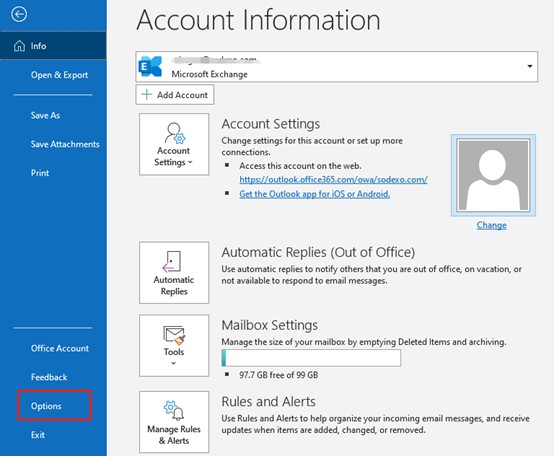The height and width of the screenshot is (456, 554).
Task: Click the back arrow icon
Action: coord(19,14)
